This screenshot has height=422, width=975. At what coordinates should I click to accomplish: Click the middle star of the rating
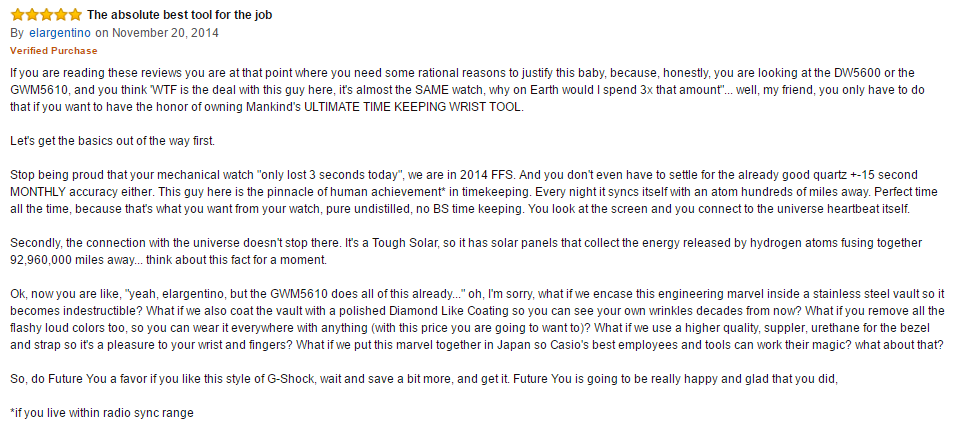coord(46,15)
